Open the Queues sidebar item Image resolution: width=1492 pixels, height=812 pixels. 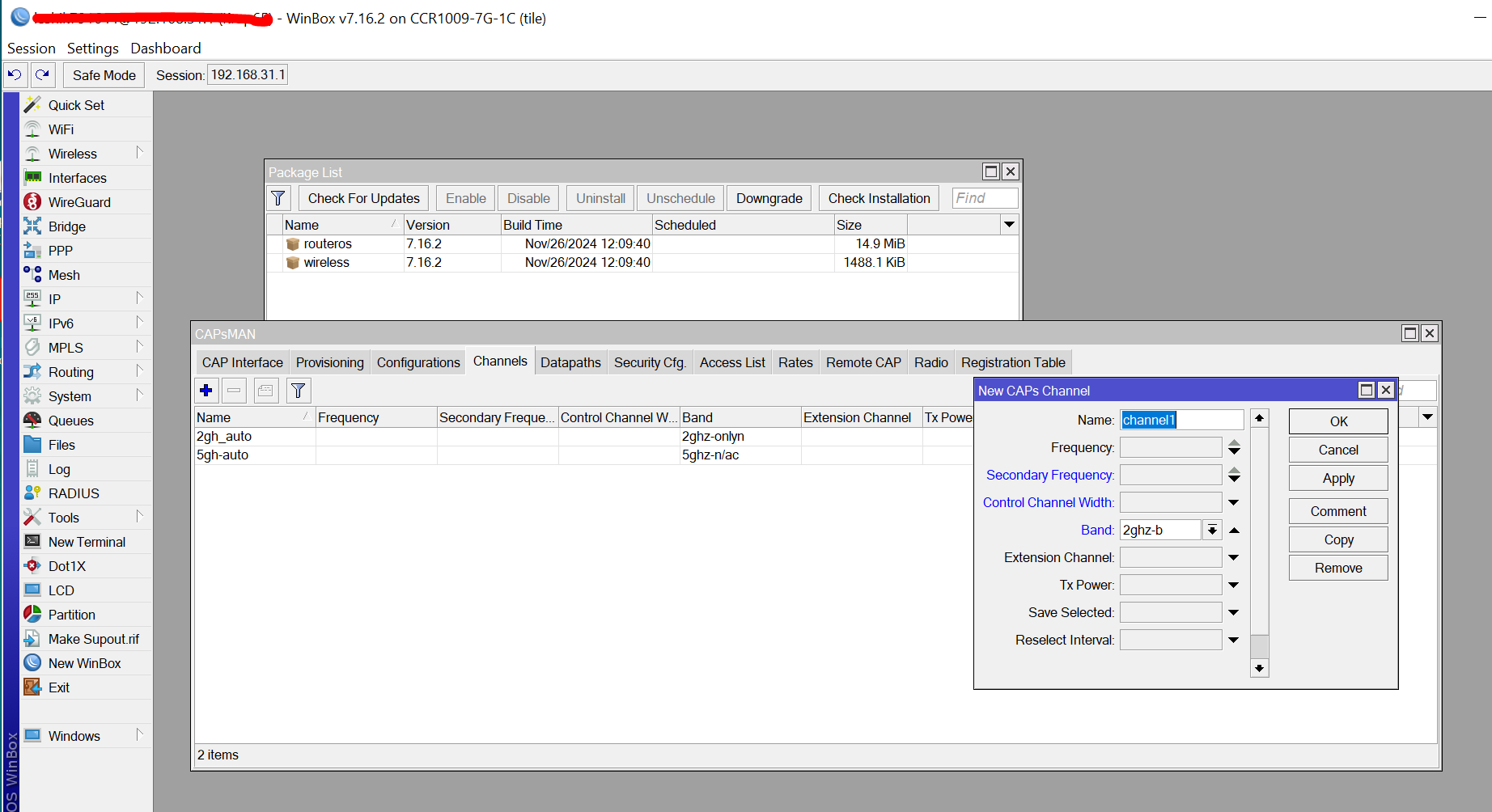point(70,421)
